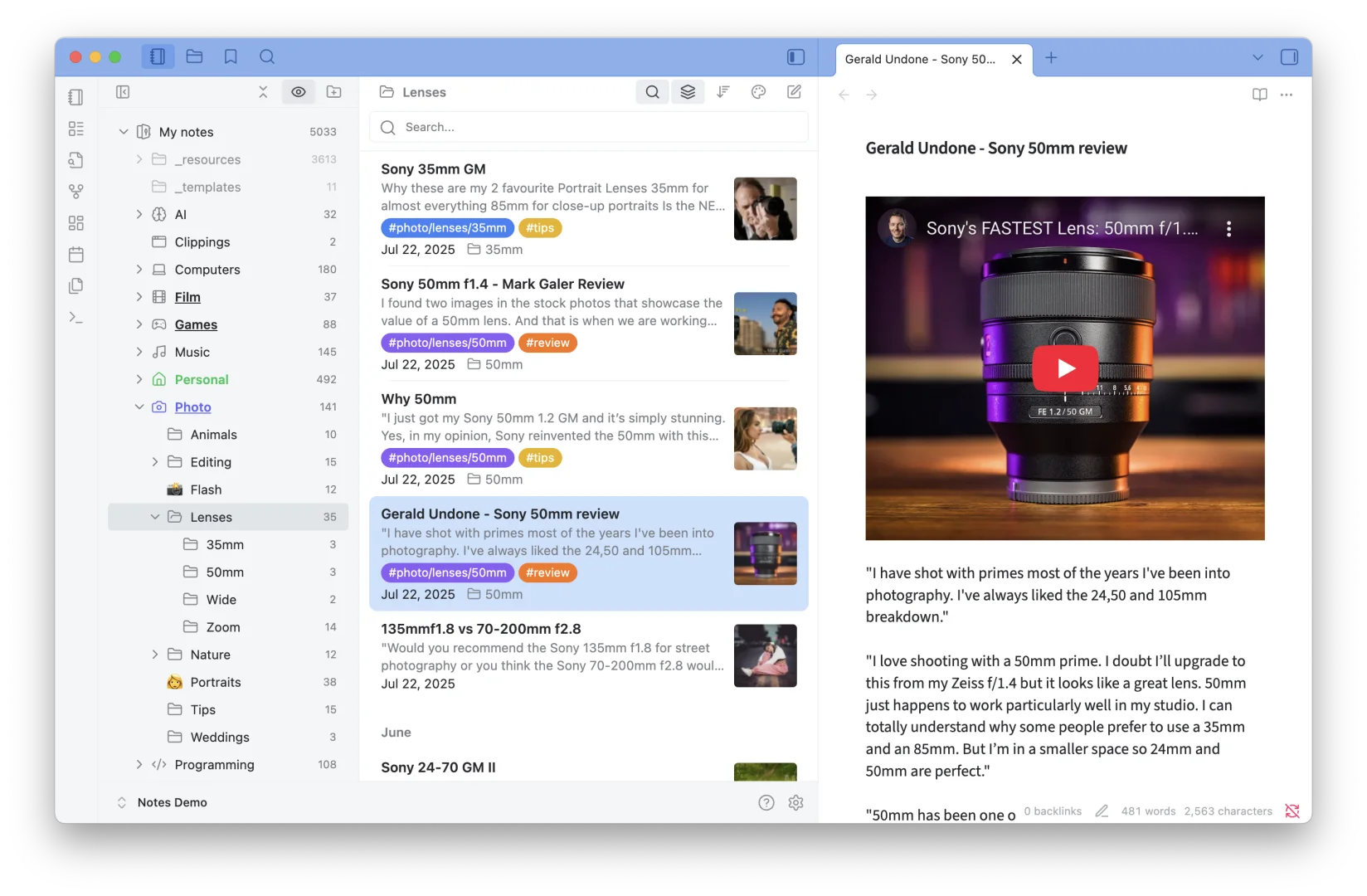Switch to the file explorer folder tab
Image resolution: width=1367 pixels, height=896 pixels.
(x=195, y=56)
